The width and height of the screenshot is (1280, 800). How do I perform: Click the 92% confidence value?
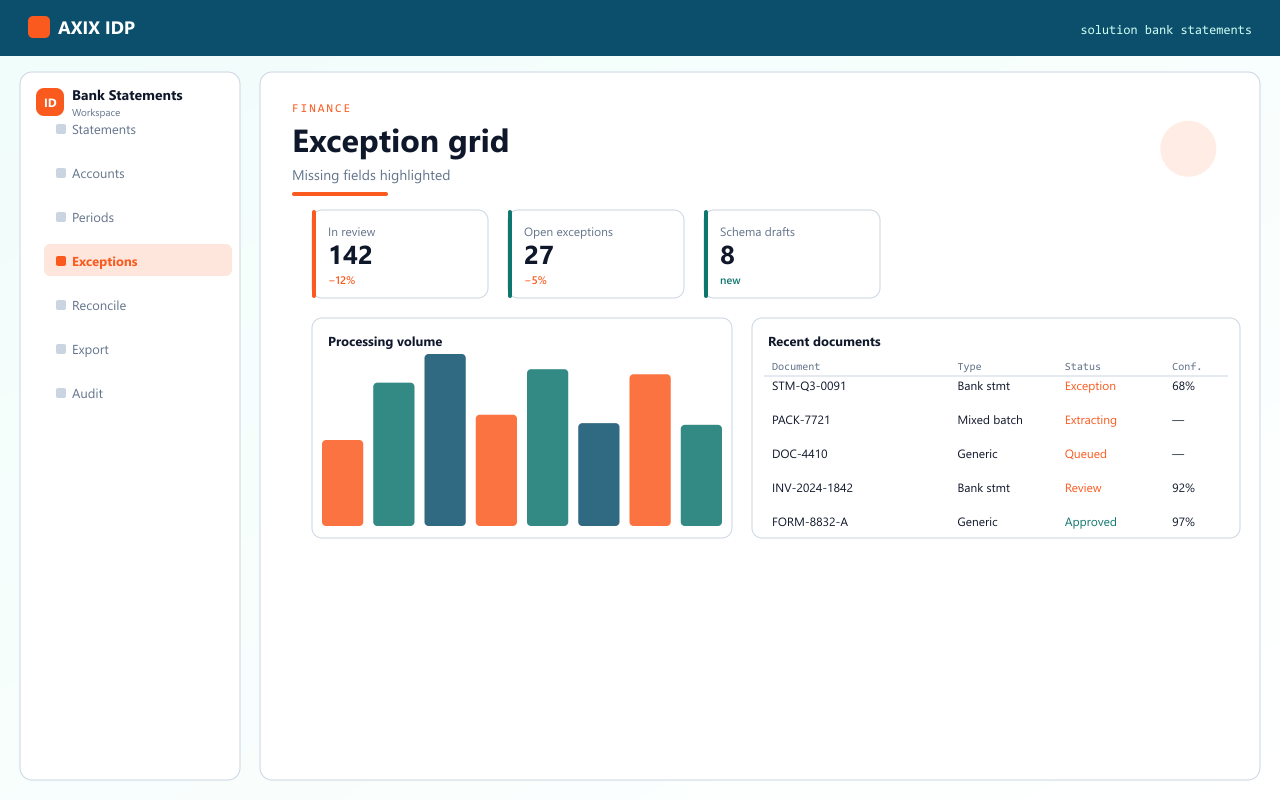click(1183, 488)
